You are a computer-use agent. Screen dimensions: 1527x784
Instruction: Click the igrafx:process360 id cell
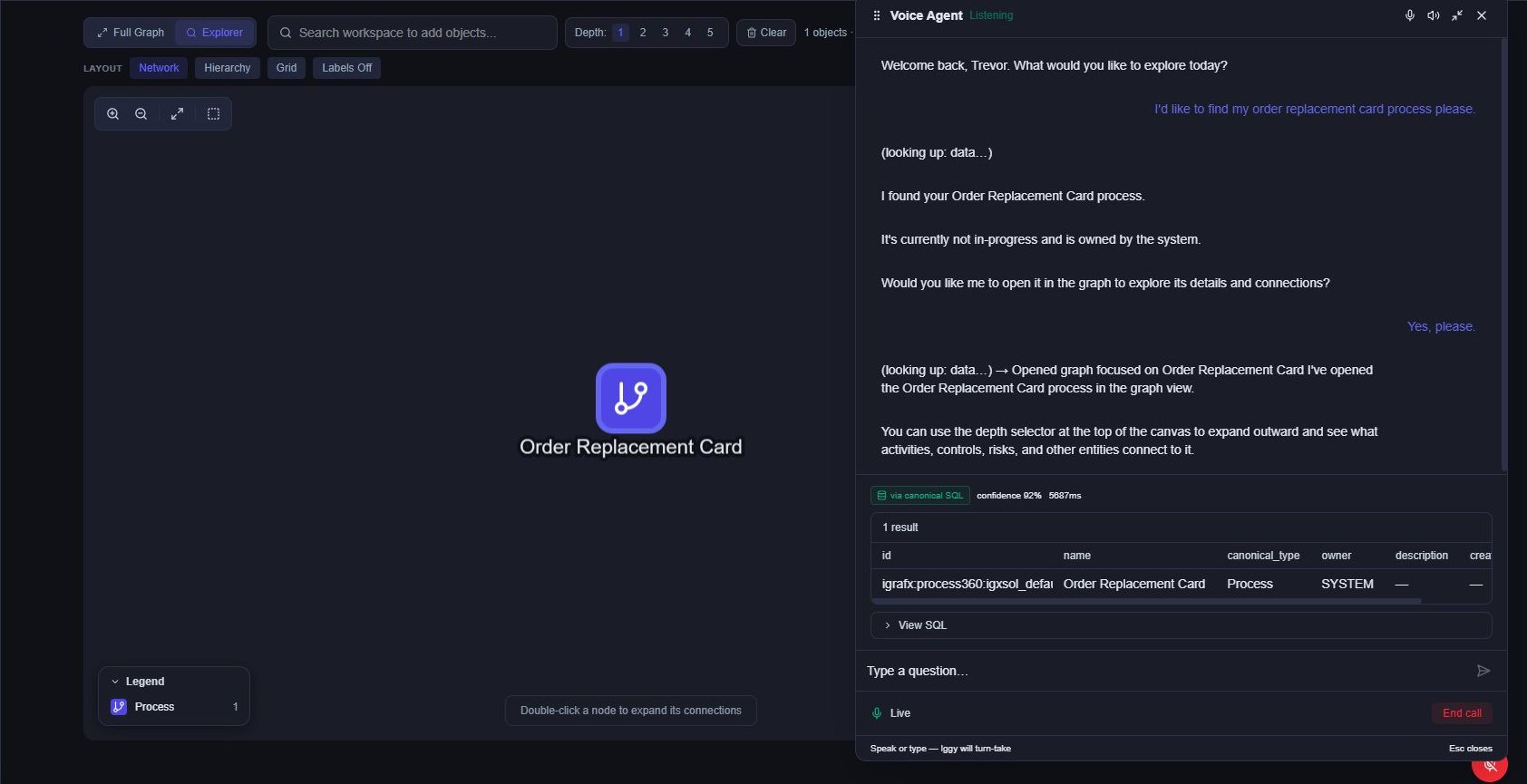point(967,584)
